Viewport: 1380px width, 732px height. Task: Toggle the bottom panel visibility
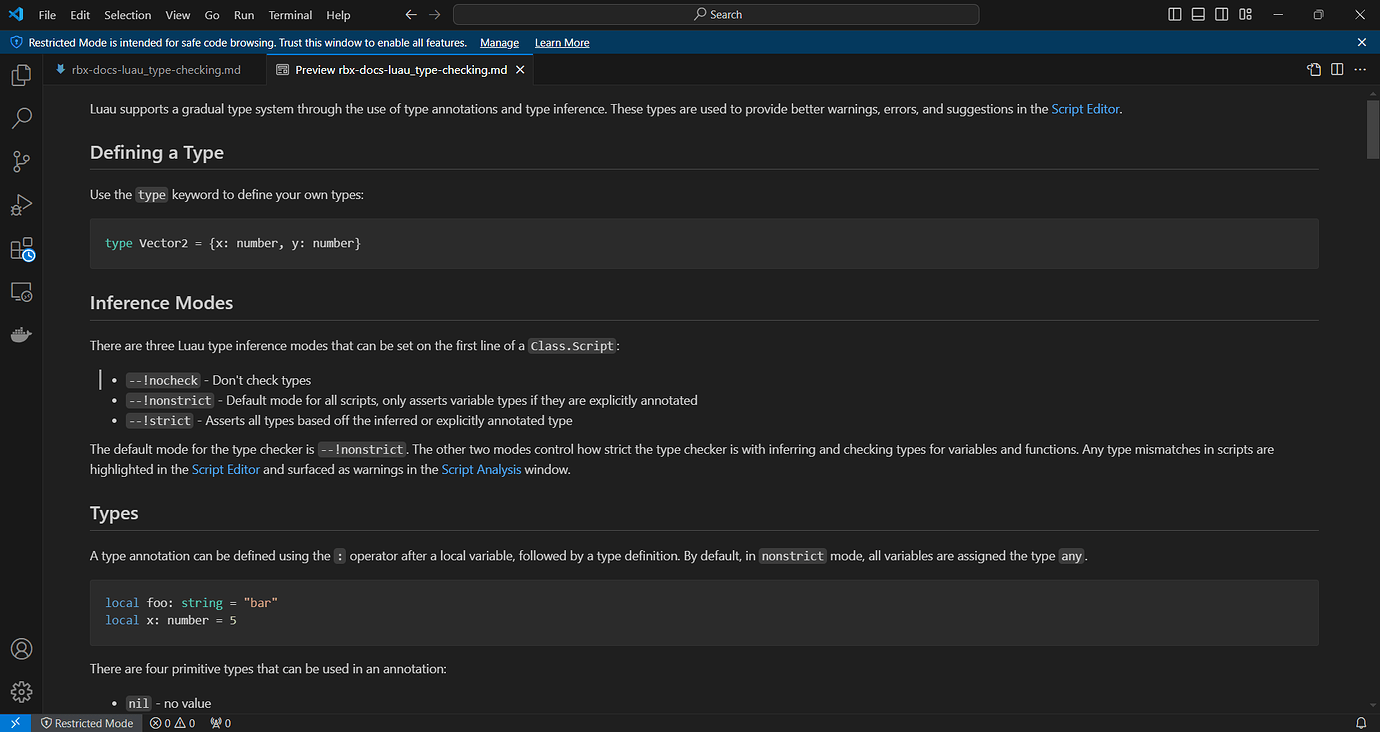point(1197,14)
